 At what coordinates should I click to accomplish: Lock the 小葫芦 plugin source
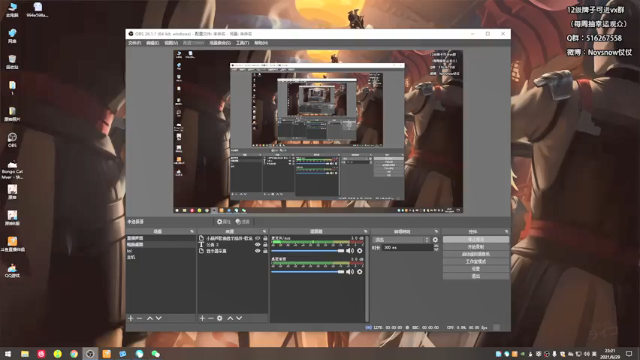(265, 238)
